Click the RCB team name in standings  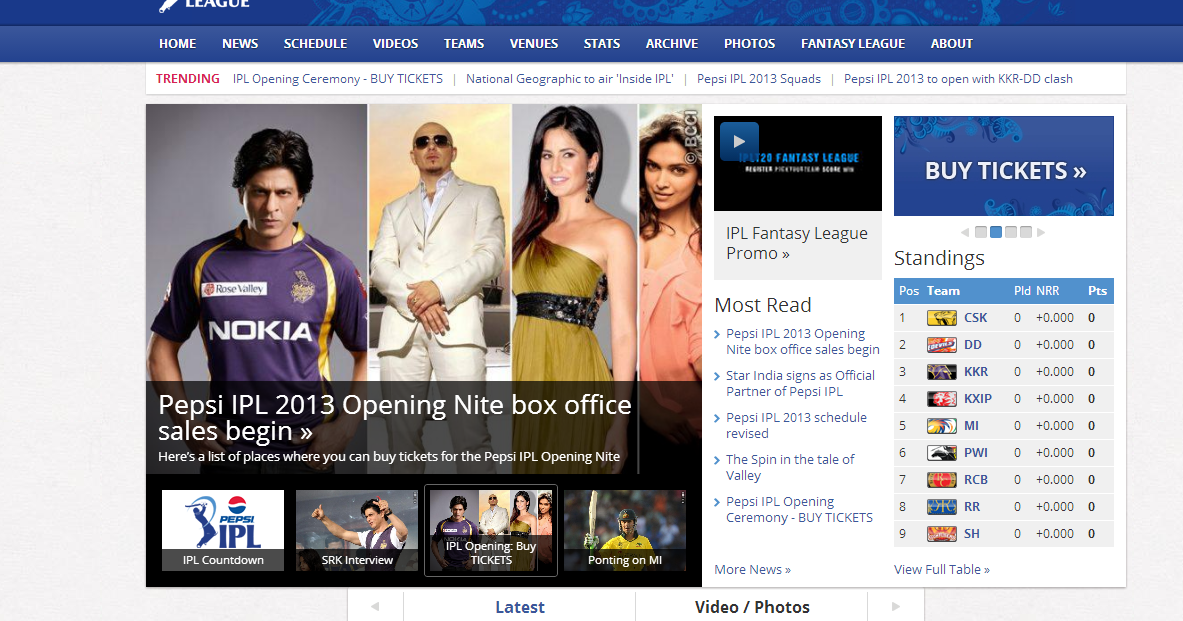click(976, 480)
